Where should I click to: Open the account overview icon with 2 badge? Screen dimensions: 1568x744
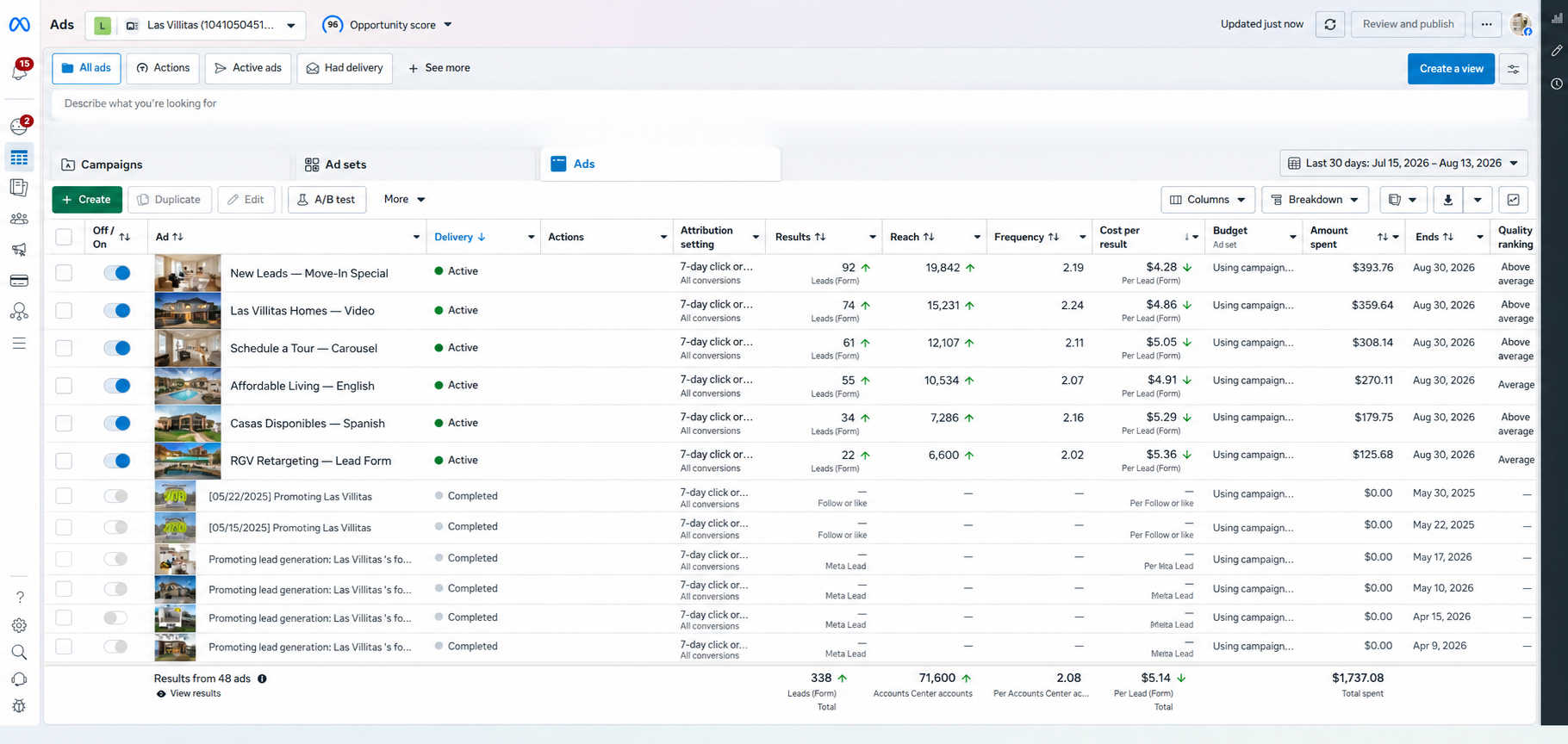[19, 127]
